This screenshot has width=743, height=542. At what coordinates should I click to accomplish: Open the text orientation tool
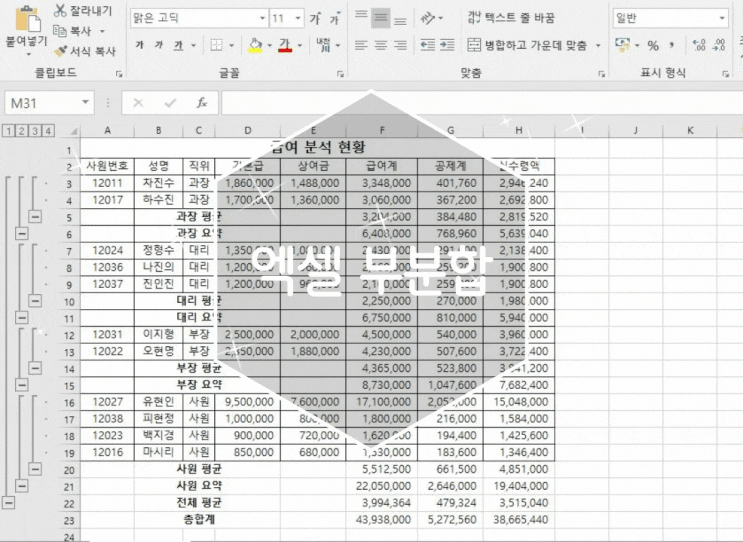pyautogui.click(x=427, y=18)
